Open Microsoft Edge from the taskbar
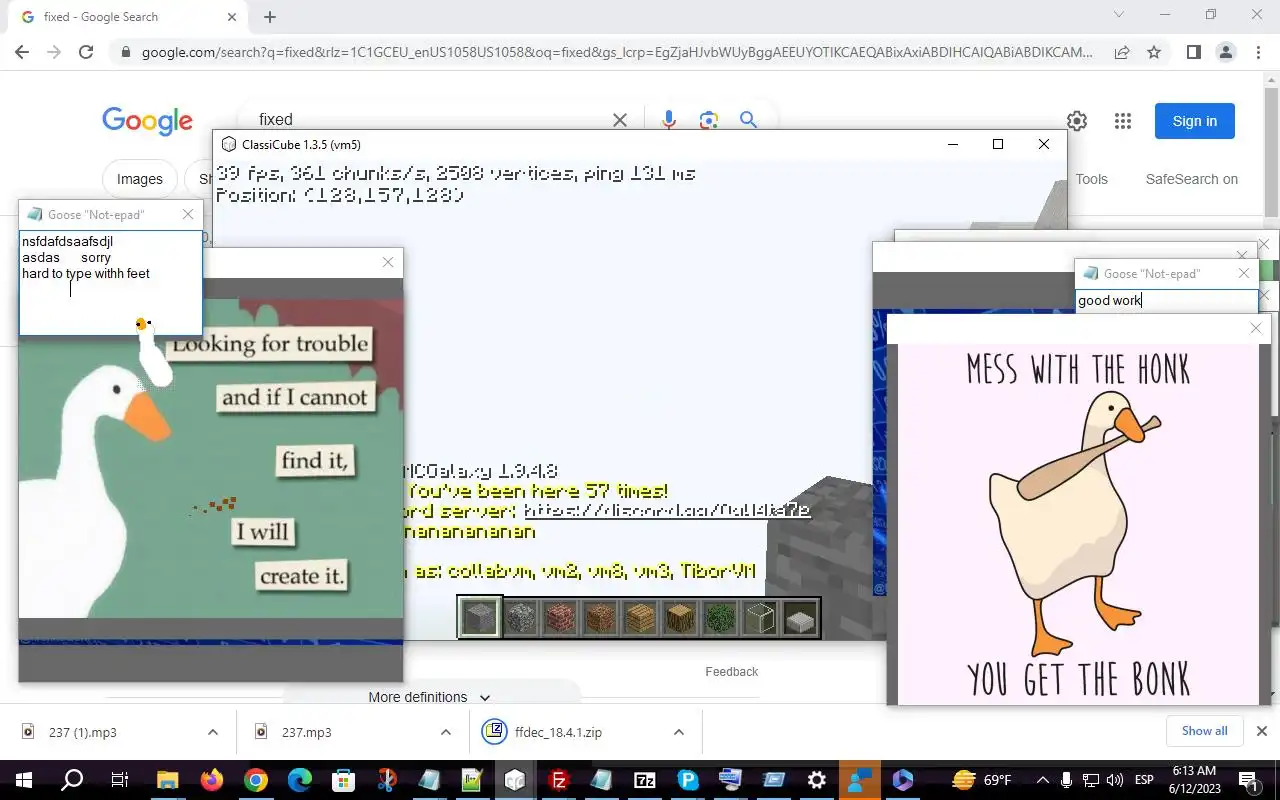The width and height of the screenshot is (1280, 800). [299, 780]
